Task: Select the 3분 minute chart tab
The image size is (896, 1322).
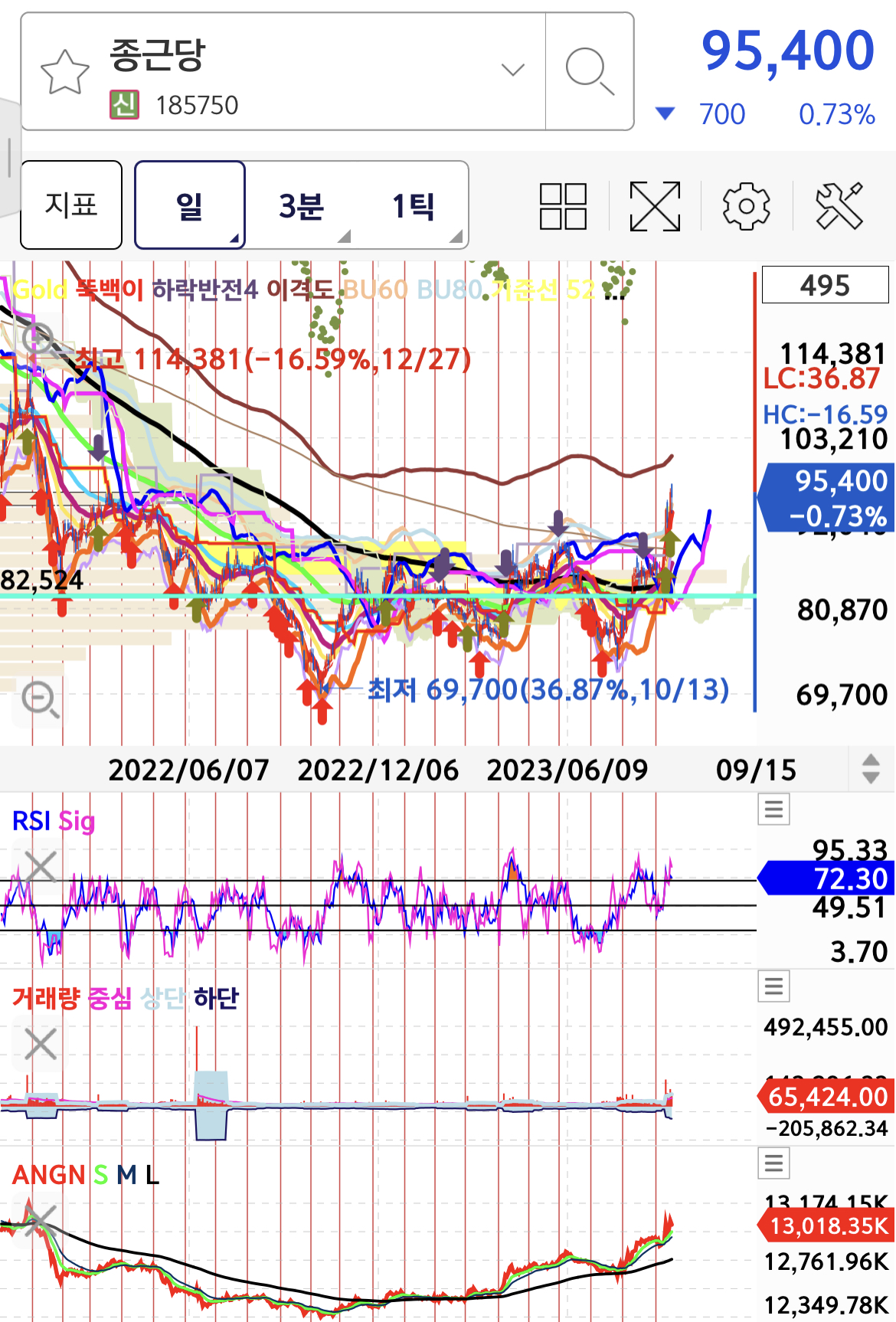Action: point(302,205)
